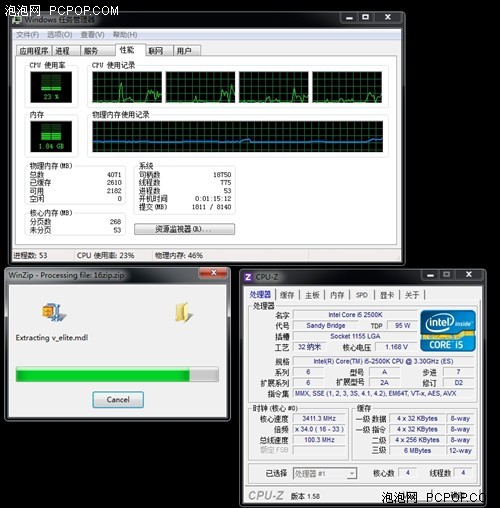
Task: Click the status bar entry 物理内存: 46%
Action: (x=179, y=256)
